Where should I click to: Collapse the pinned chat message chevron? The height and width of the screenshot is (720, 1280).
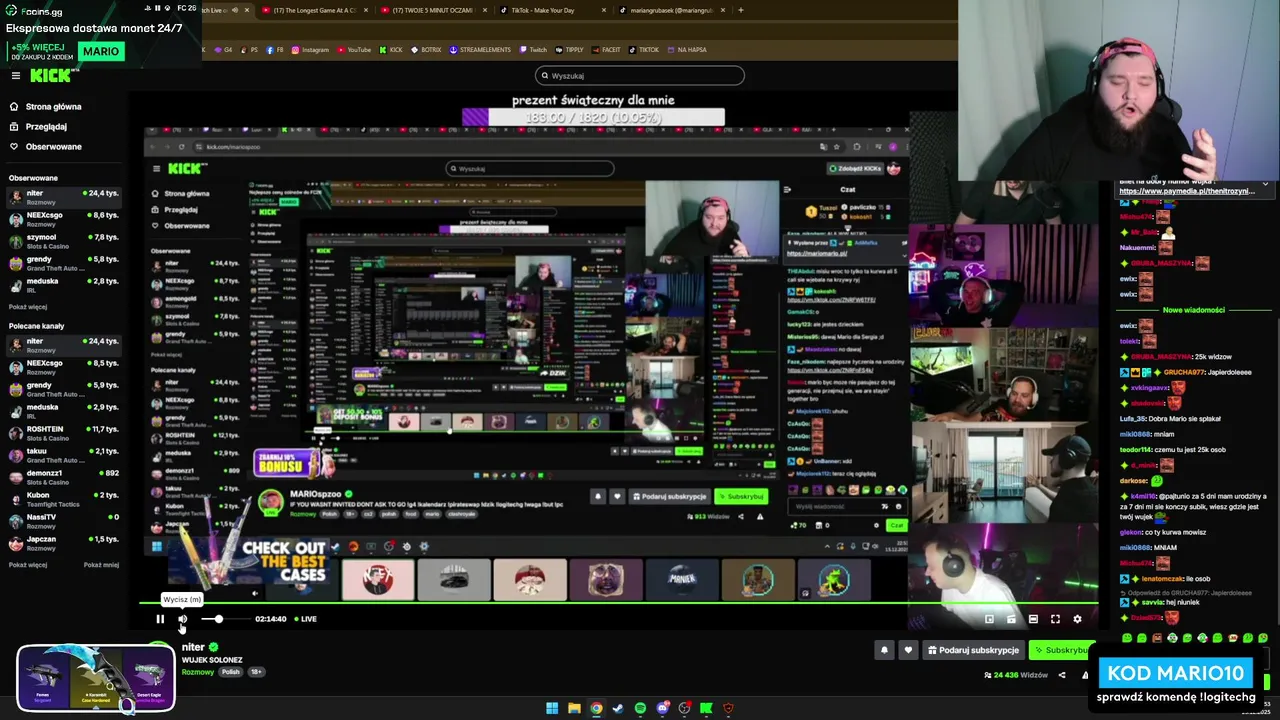(x=1264, y=184)
